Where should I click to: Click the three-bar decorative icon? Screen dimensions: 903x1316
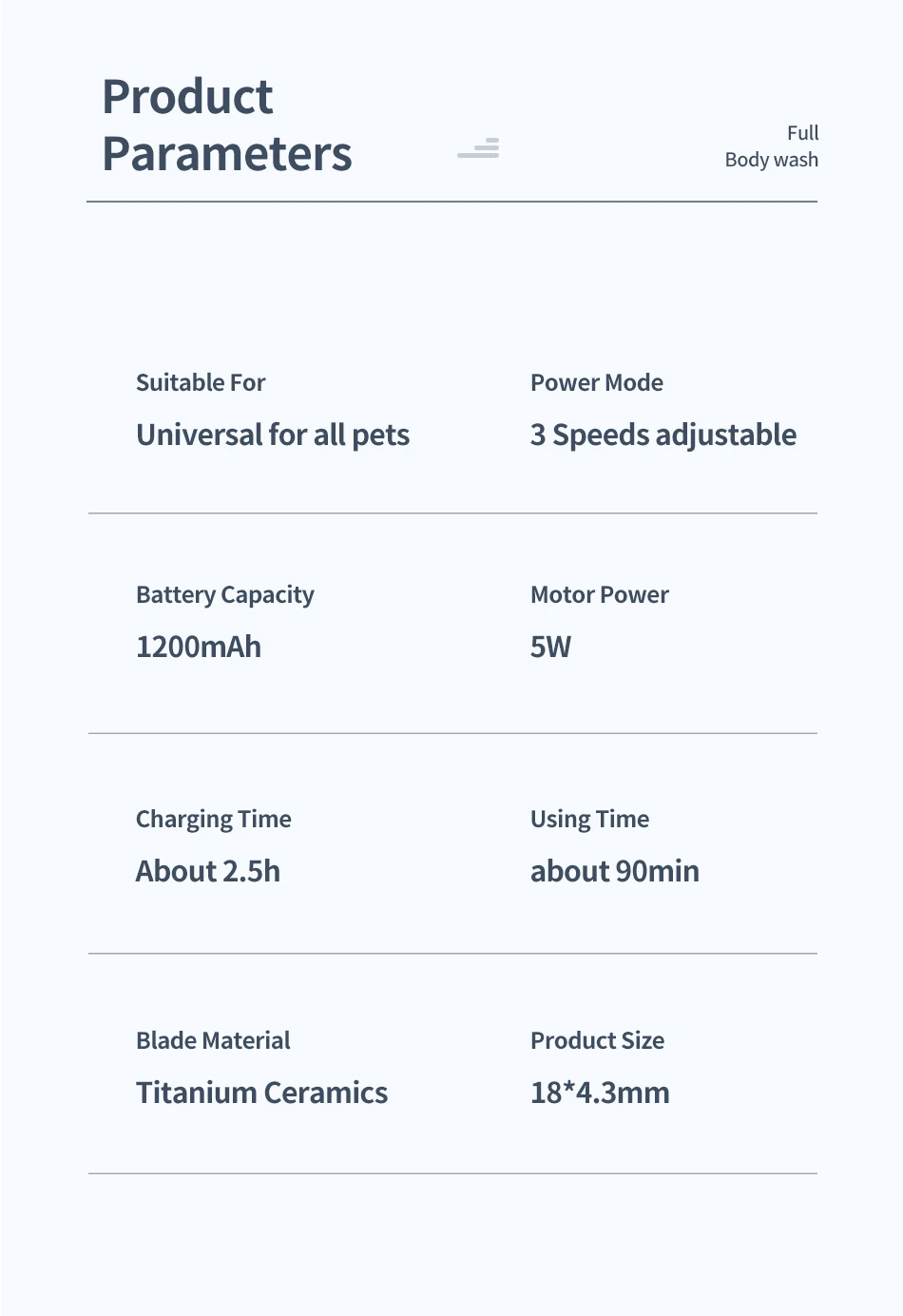pos(478,147)
